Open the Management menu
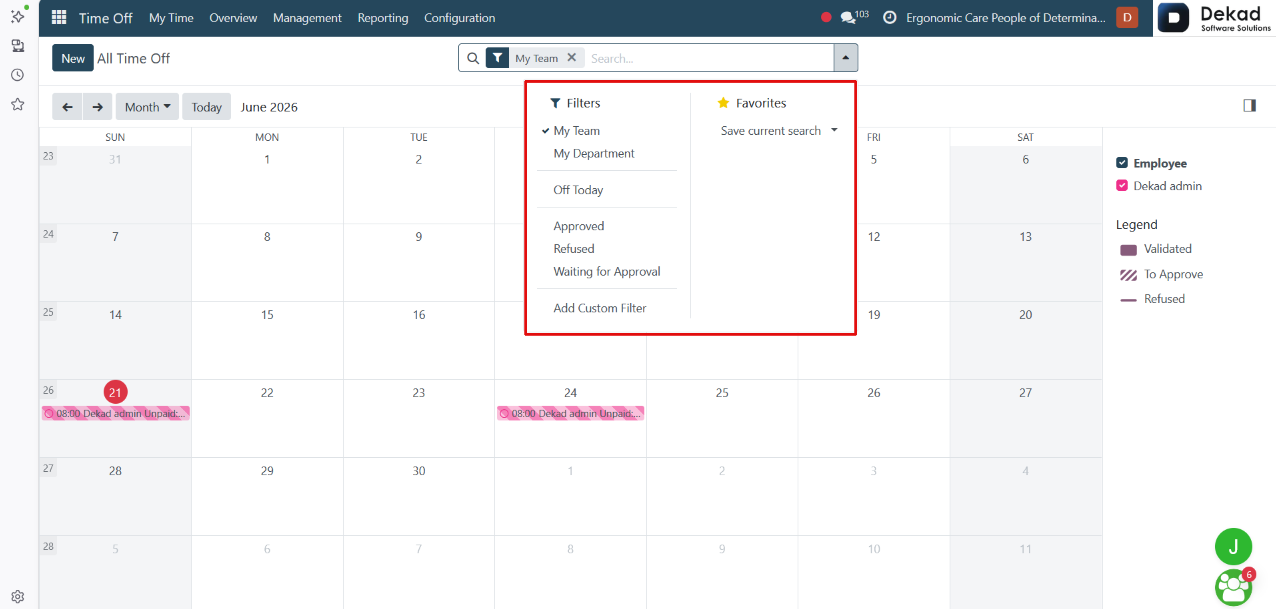The width and height of the screenshot is (1276, 609). pos(307,18)
